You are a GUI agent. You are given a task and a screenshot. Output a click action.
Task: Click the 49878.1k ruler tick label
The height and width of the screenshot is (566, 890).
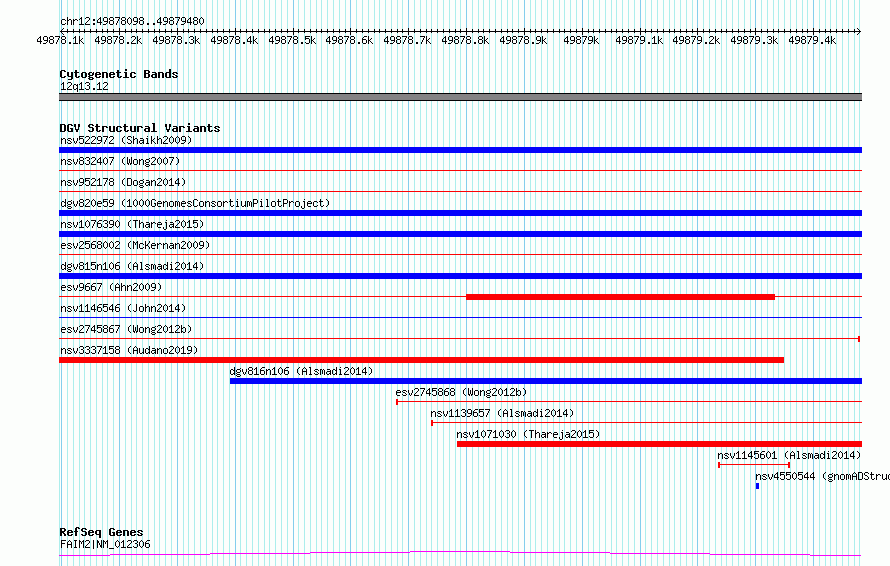coord(60,40)
